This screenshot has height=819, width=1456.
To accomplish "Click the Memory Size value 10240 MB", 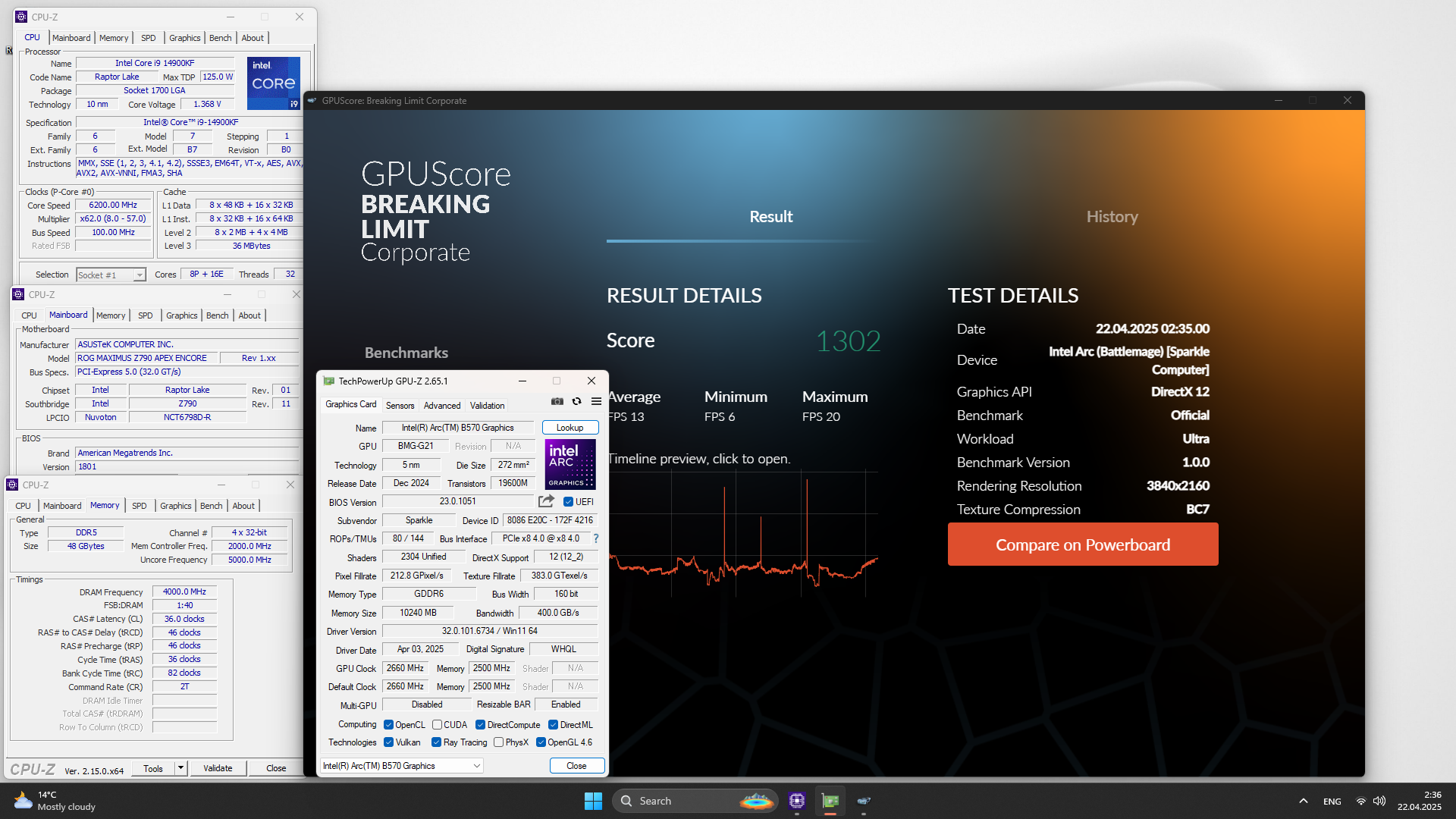I will (418, 613).
